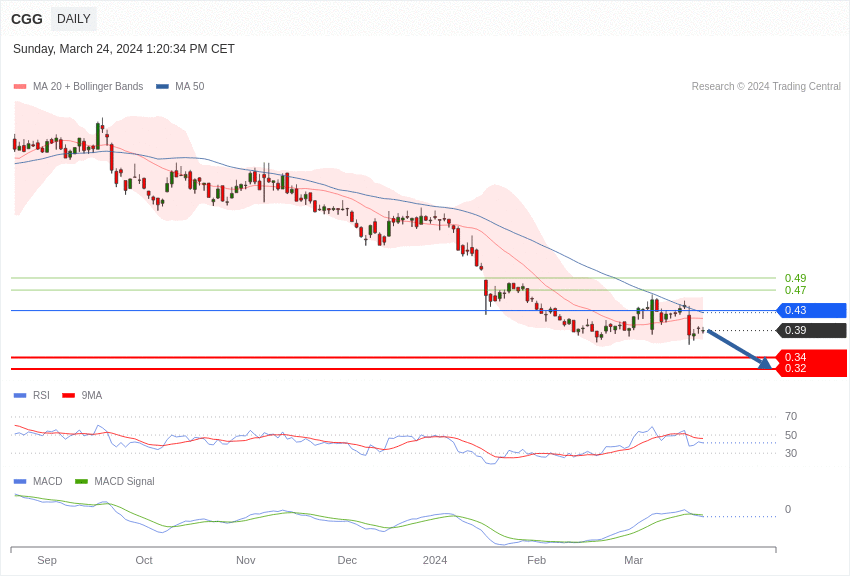This screenshot has height=576, width=850.
Task: Click the red 9MA legend swatch
Action: (69, 396)
